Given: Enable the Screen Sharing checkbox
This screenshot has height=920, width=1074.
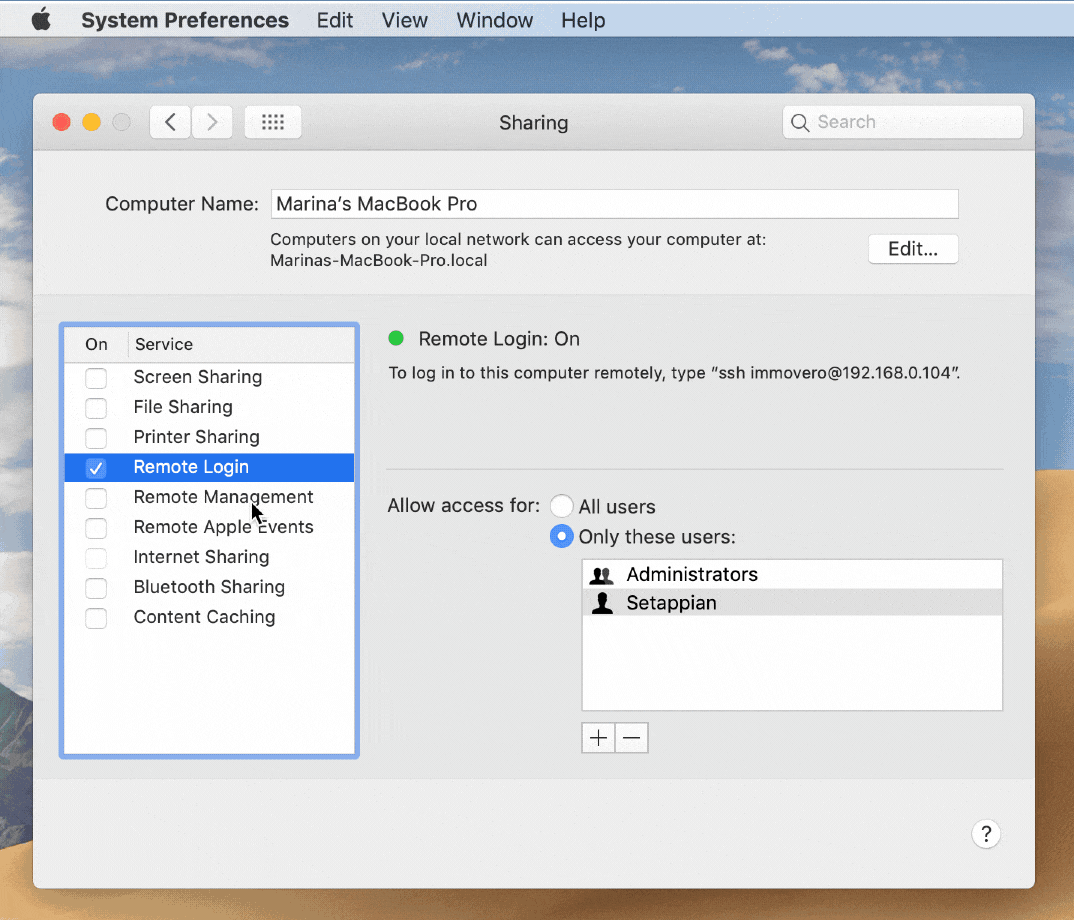Looking at the screenshot, I should point(96,377).
